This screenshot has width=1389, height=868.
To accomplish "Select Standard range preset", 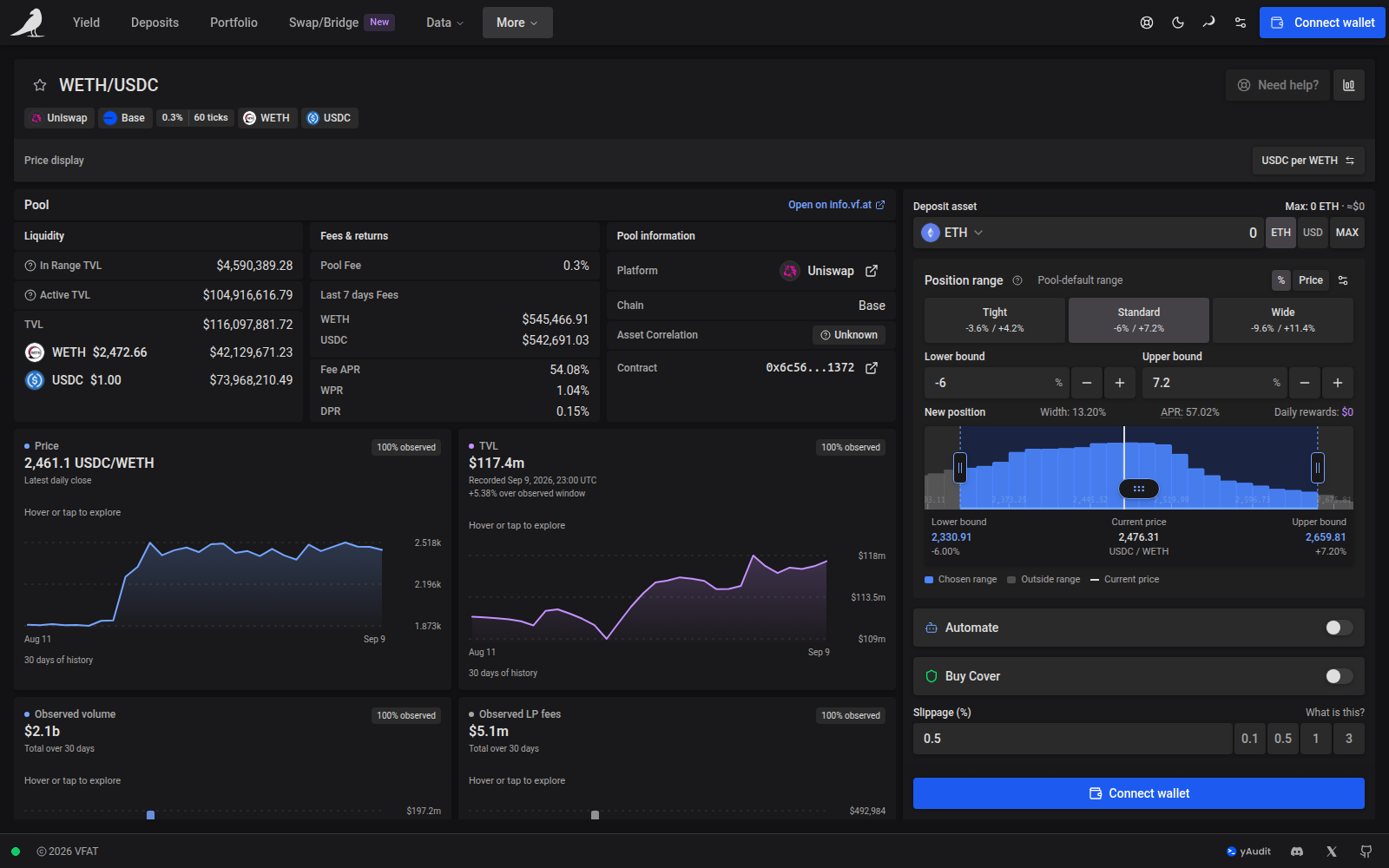I will click(x=1139, y=320).
